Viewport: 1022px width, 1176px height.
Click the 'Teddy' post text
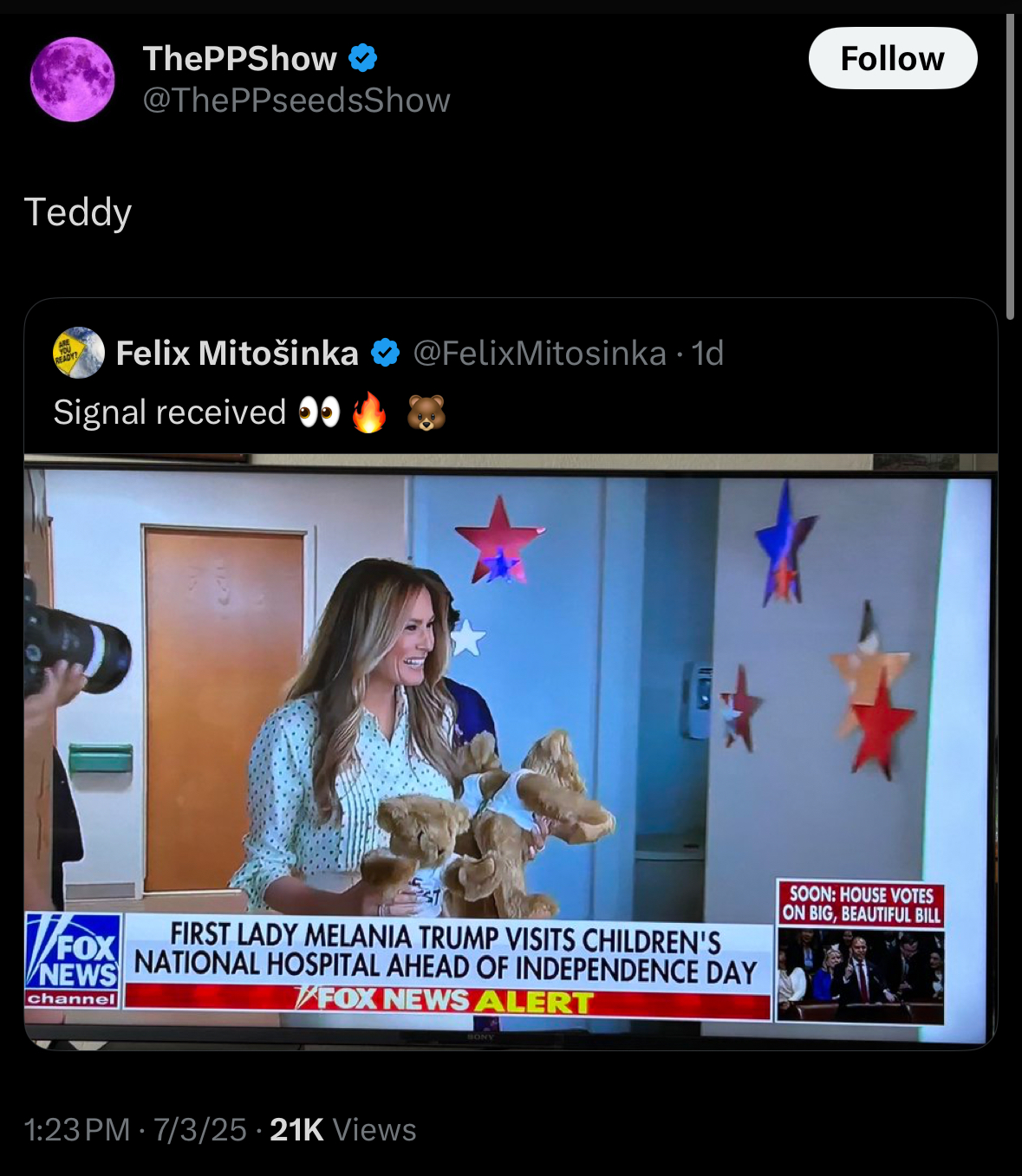78,212
